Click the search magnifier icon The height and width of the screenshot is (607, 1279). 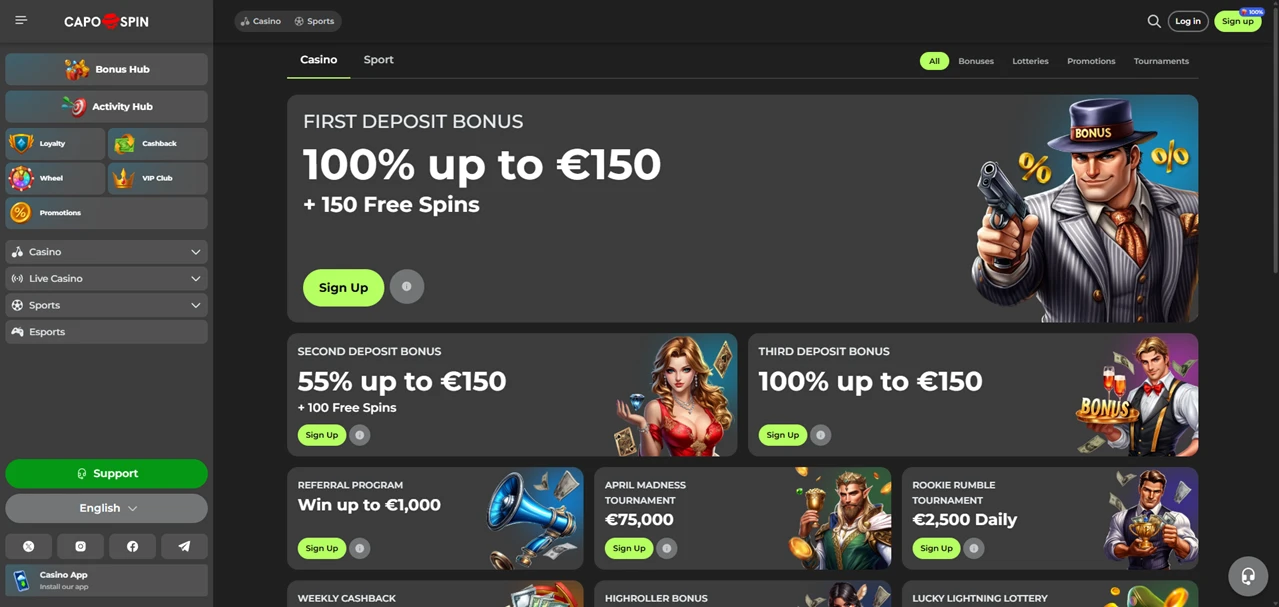1154,21
